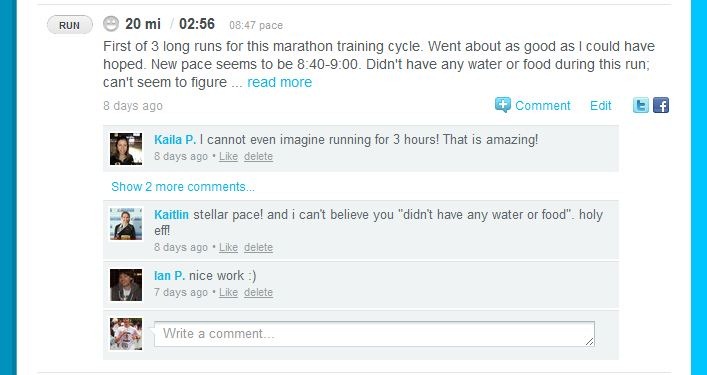This screenshot has width=707, height=375.
Task: Share the run on Facebook
Action: pyautogui.click(x=661, y=105)
